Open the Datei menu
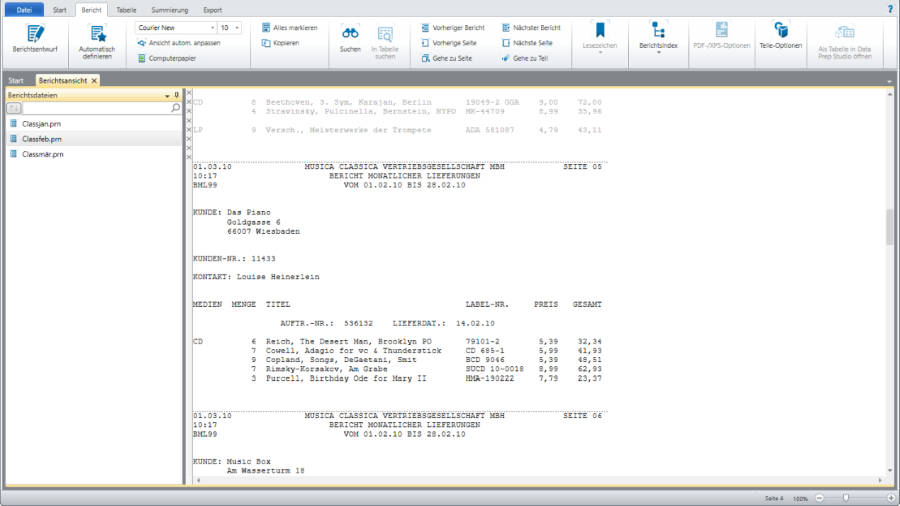This screenshot has width=900, height=506. tap(24, 10)
